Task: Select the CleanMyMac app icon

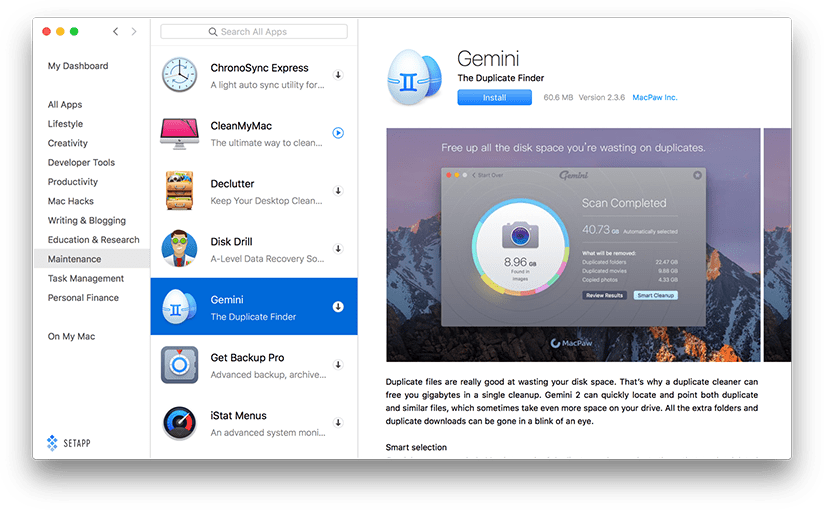Action: click(180, 133)
